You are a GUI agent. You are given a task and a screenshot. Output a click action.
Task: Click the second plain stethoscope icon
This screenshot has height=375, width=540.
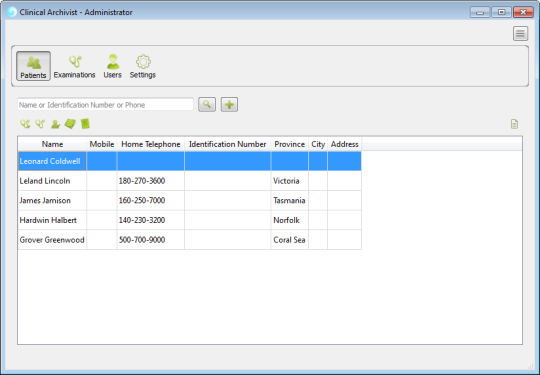(x=40, y=124)
